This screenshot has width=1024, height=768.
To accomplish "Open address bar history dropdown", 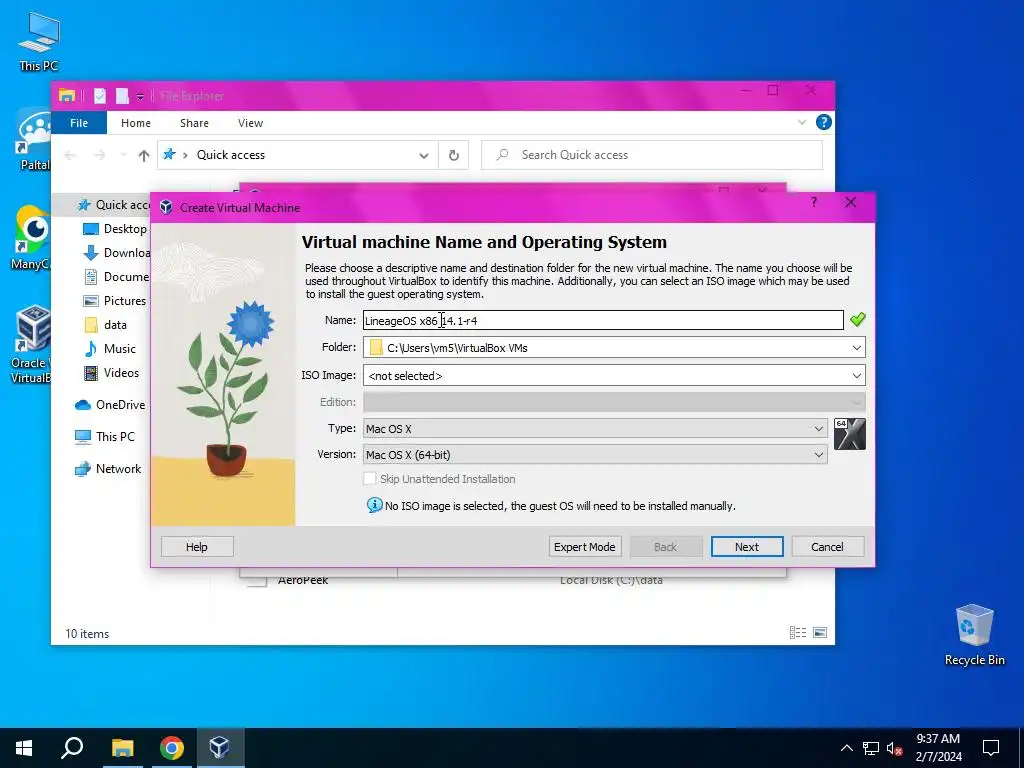I will pos(424,155).
